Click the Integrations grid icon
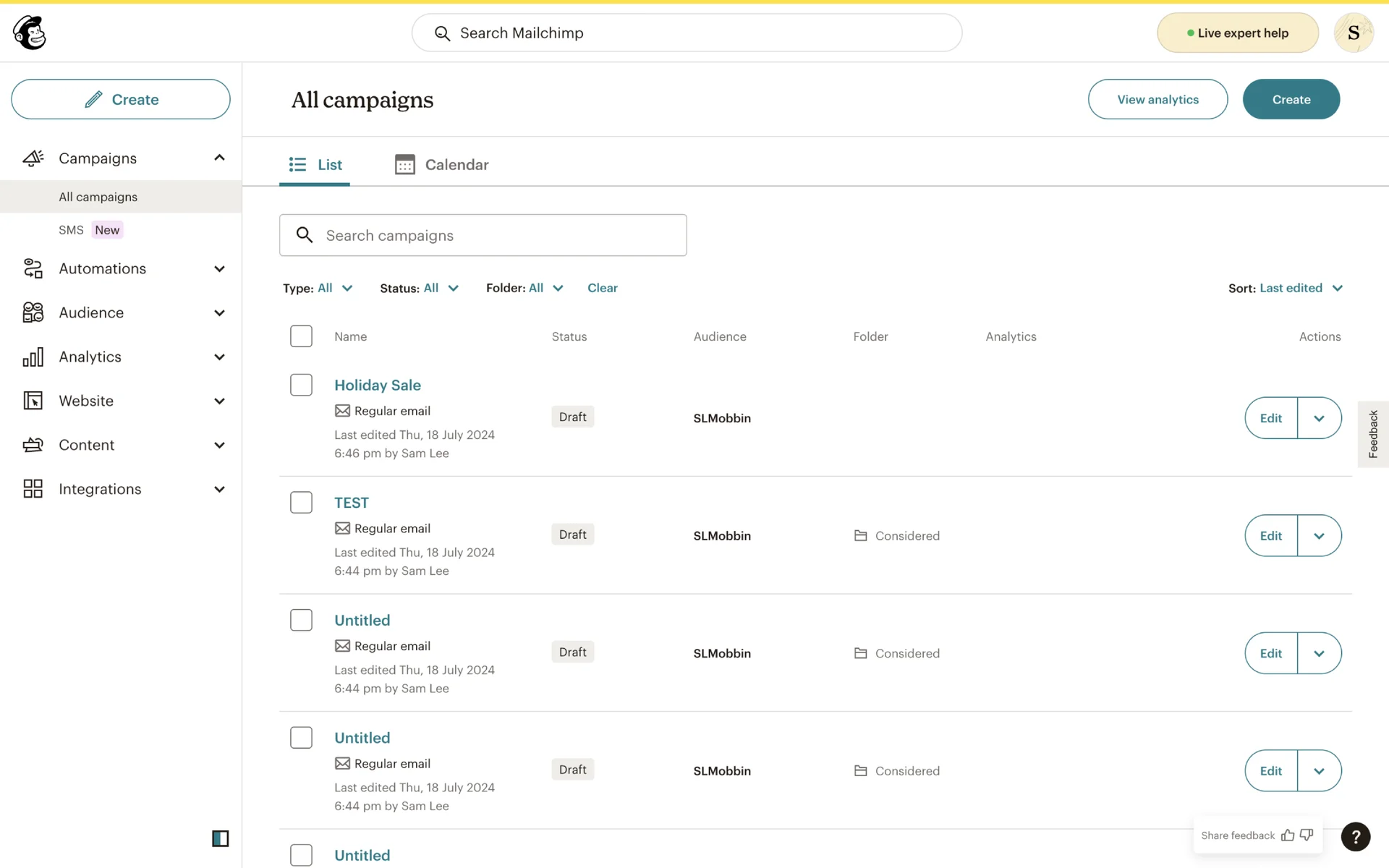This screenshot has height=868, width=1389. [x=33, y=489]
